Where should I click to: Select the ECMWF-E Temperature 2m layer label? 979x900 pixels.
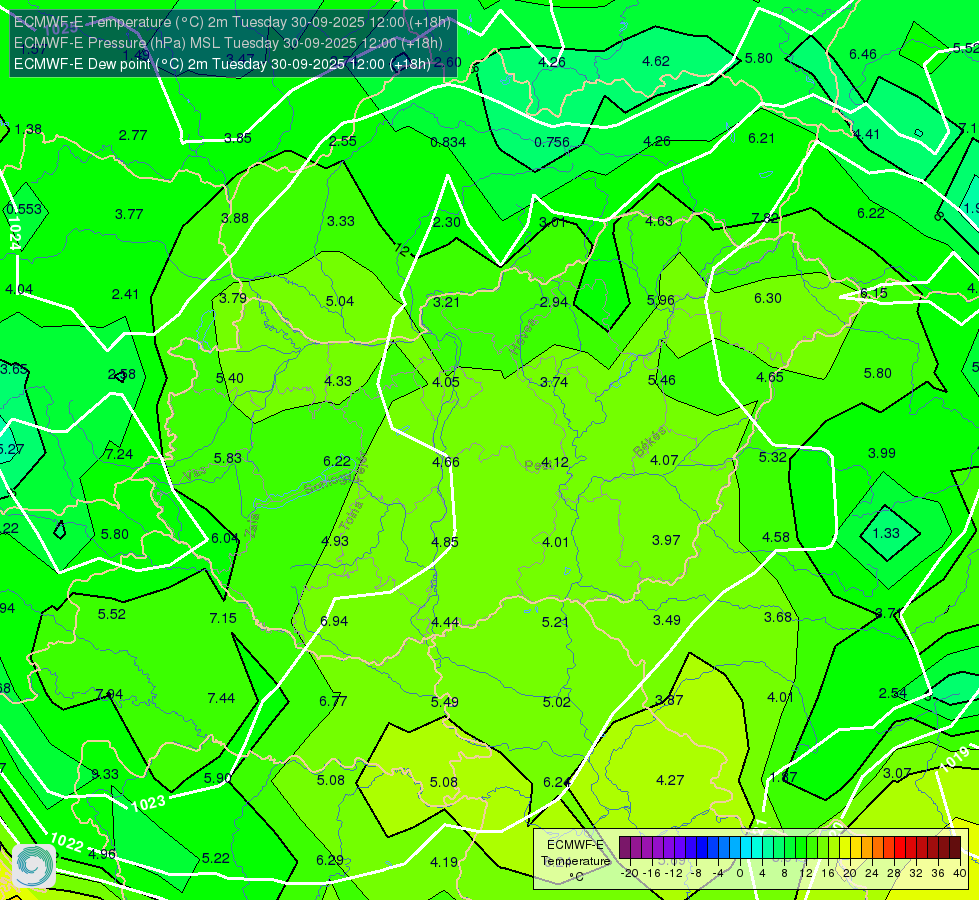(232, 22)
